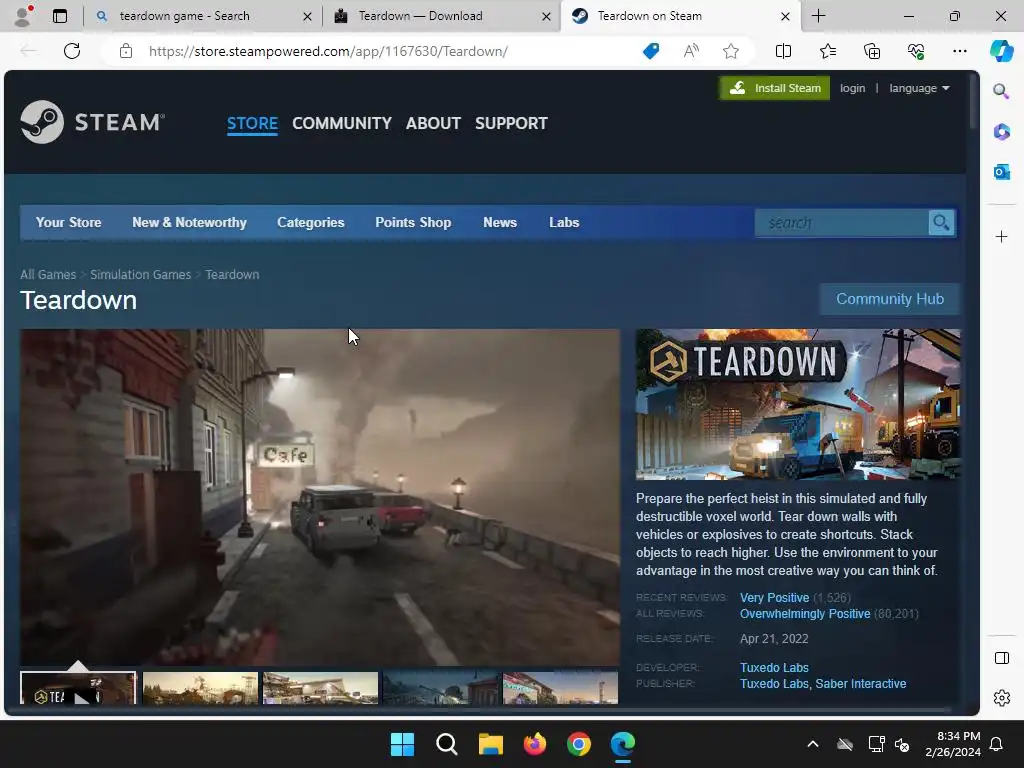Open the notification bell
Screen dimensions: 1024x768
coord(996,744)
